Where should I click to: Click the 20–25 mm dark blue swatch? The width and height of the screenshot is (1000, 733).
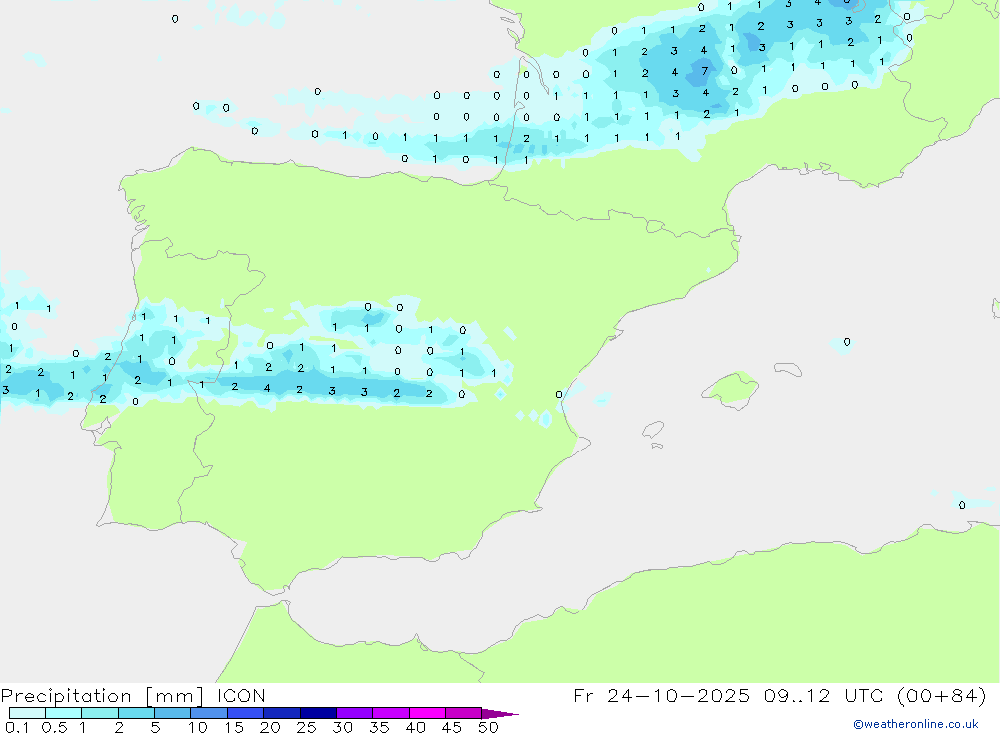coord(282,713)
